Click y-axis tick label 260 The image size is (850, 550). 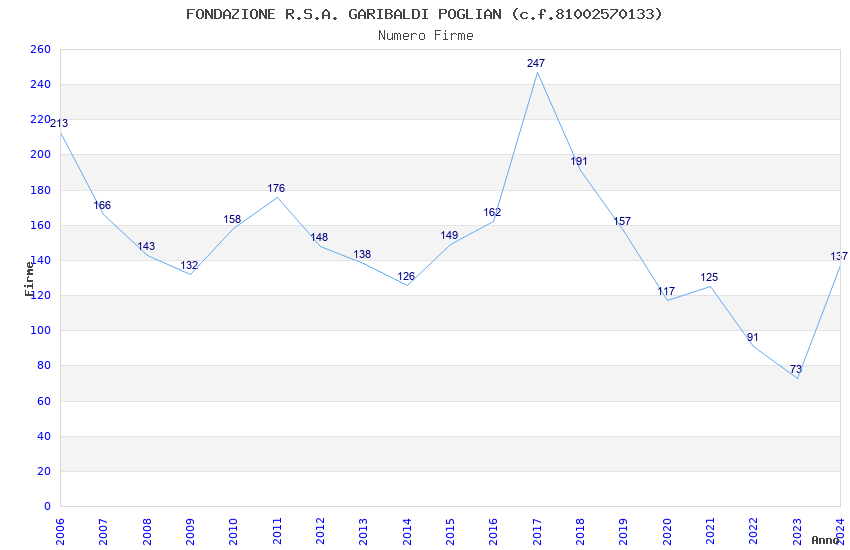coord(40,49)
